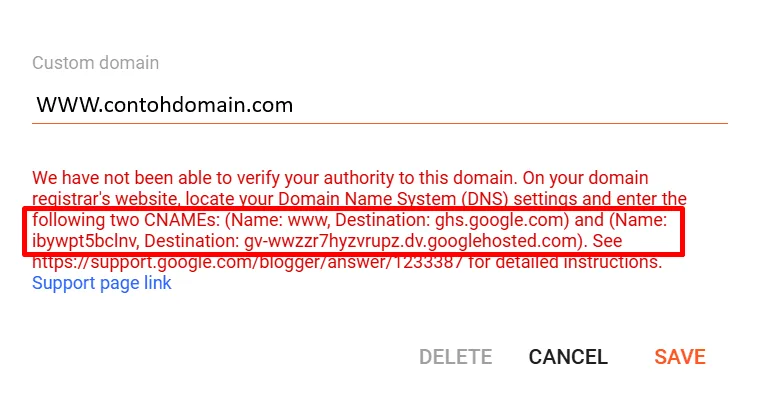Click the 'verify your authority' phrase

pos(318,179)
